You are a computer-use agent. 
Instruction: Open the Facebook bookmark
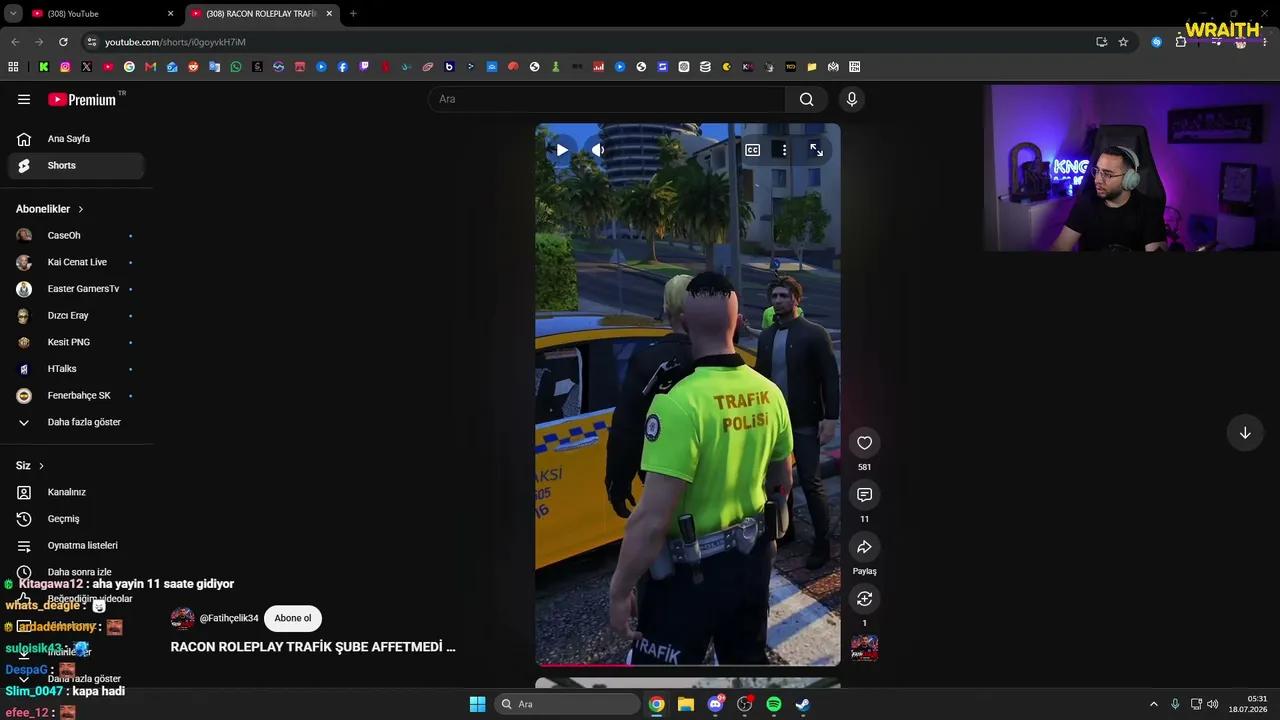point(343,67)
